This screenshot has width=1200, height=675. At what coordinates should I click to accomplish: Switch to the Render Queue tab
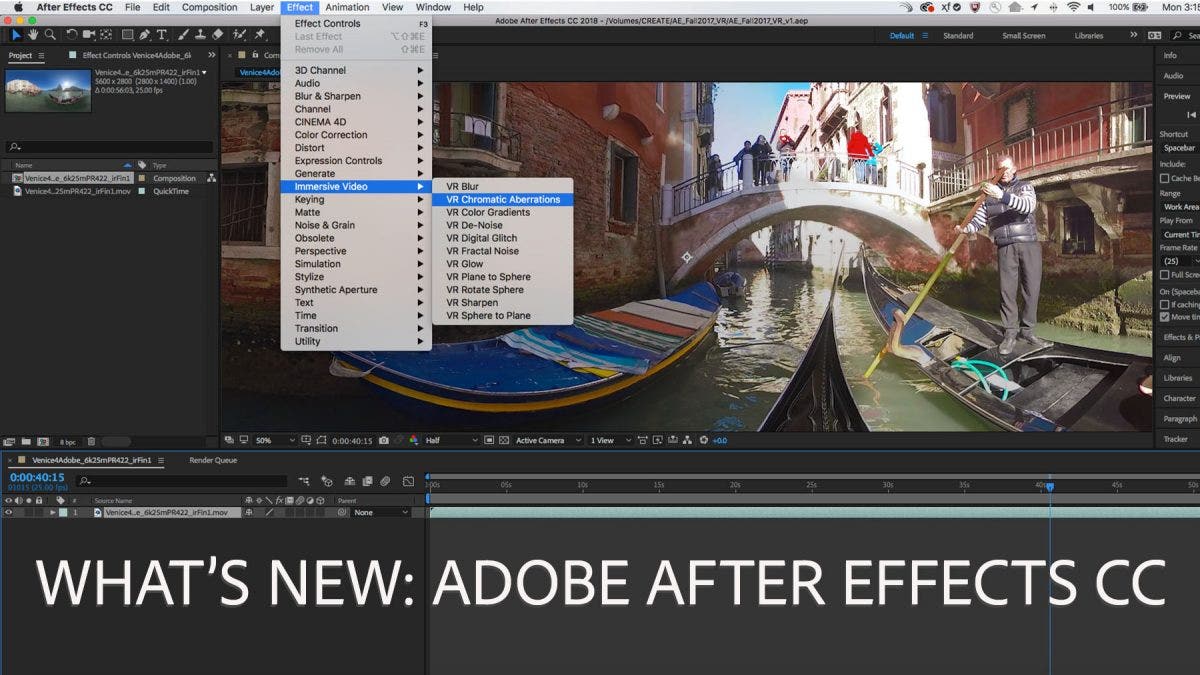(213, 458)
